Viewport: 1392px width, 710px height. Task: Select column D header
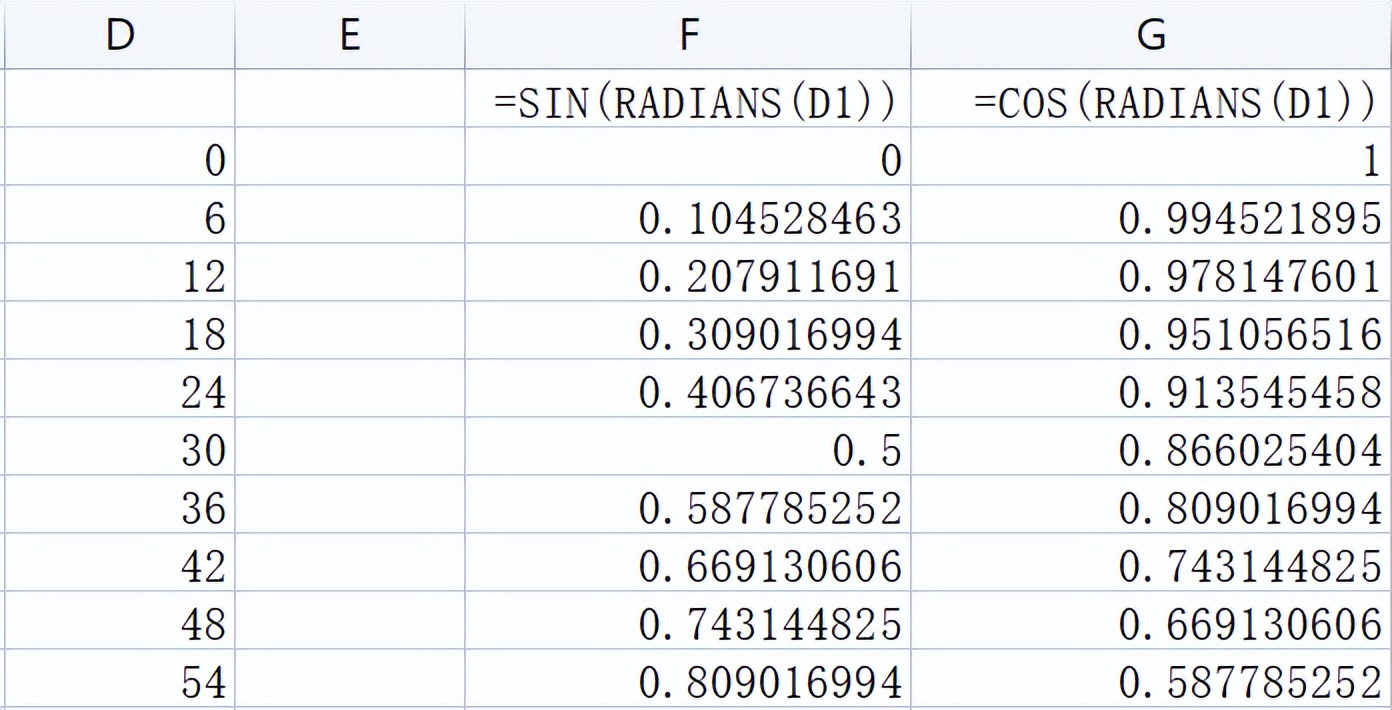(x=119, y=34)
